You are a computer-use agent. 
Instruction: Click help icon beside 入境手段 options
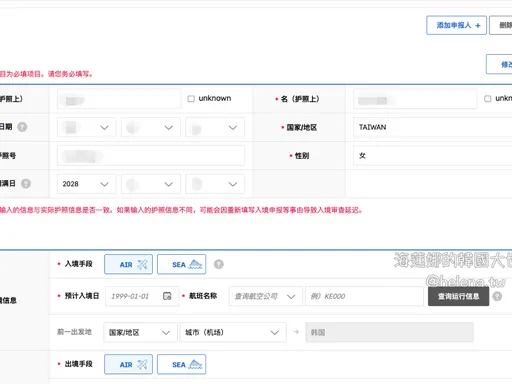pyautogui.click(x=219, y=264)
